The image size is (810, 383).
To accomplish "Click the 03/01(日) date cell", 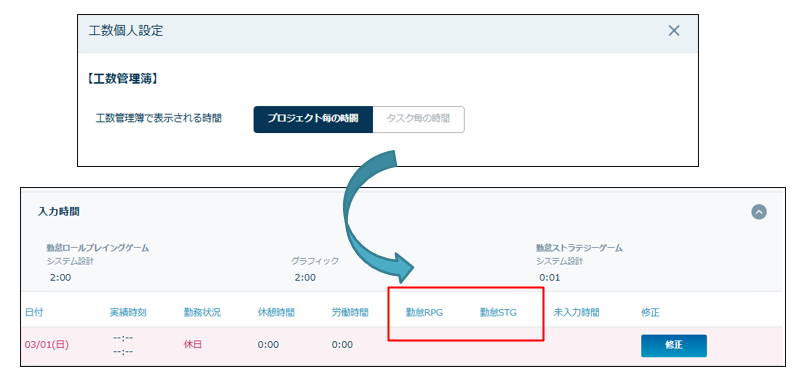I will coord(46,345).
